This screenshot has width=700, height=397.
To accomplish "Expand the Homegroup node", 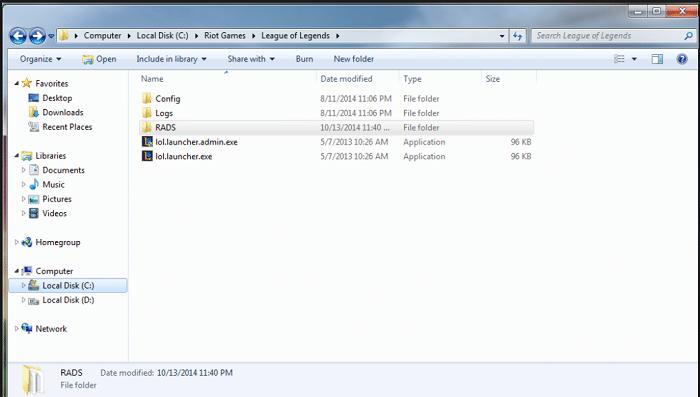I will coord(17,242).
